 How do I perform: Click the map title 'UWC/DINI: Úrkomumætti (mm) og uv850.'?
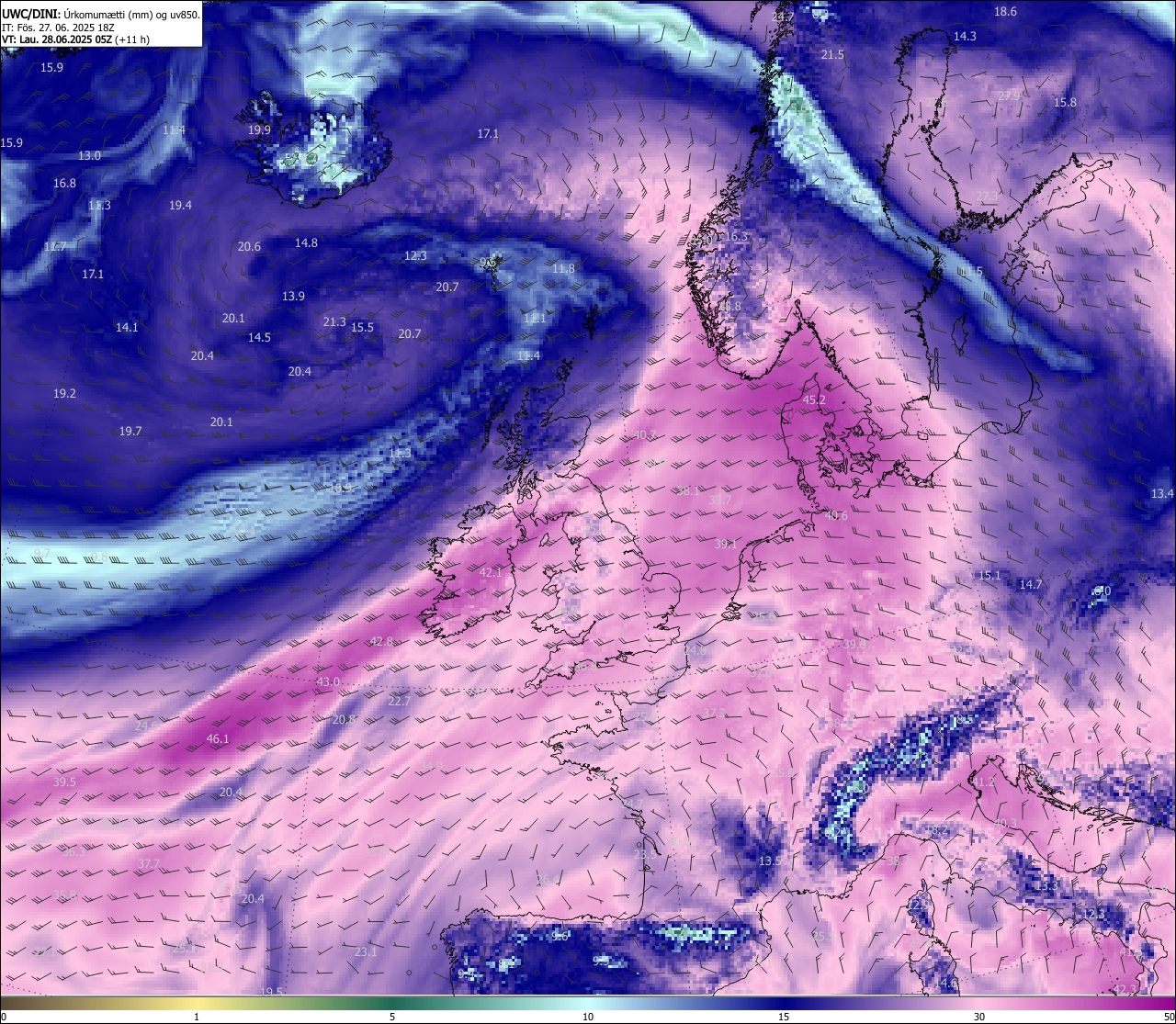[100, 15]
